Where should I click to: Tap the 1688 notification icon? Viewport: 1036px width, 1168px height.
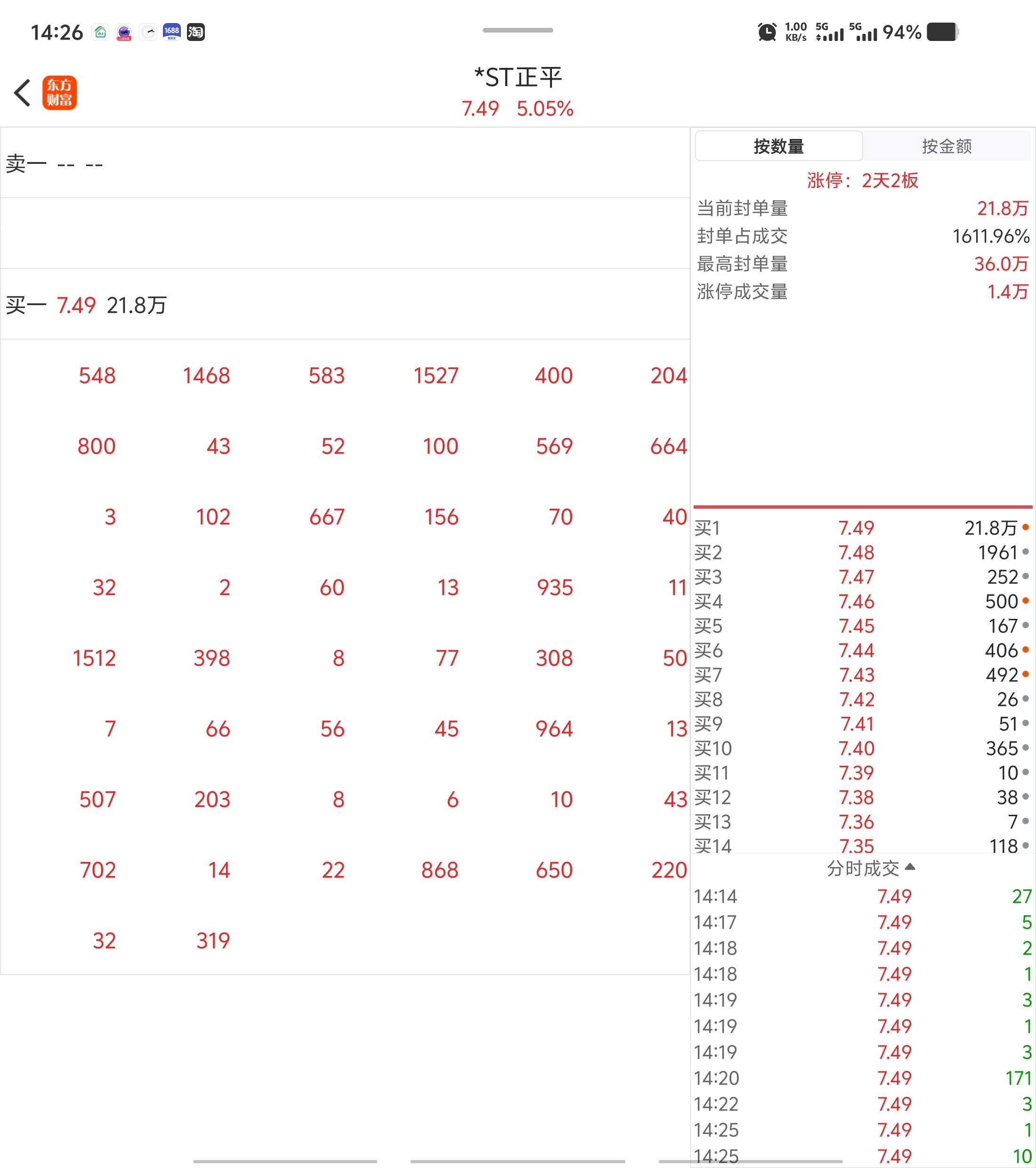[171, 32]
